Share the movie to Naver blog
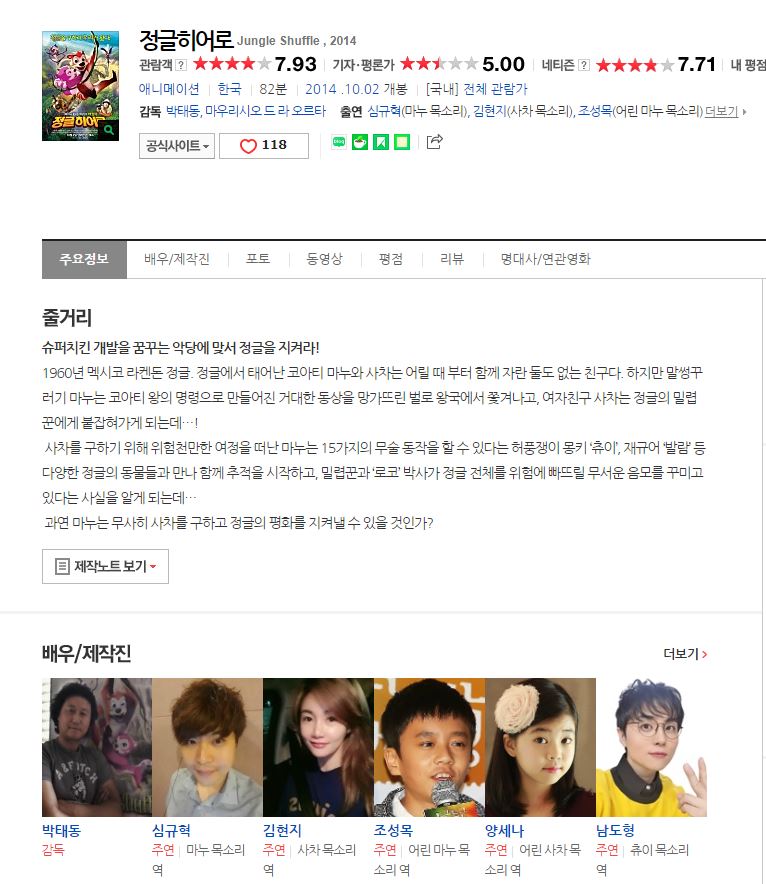Screen dimensions: 766x884 [339, 142]
